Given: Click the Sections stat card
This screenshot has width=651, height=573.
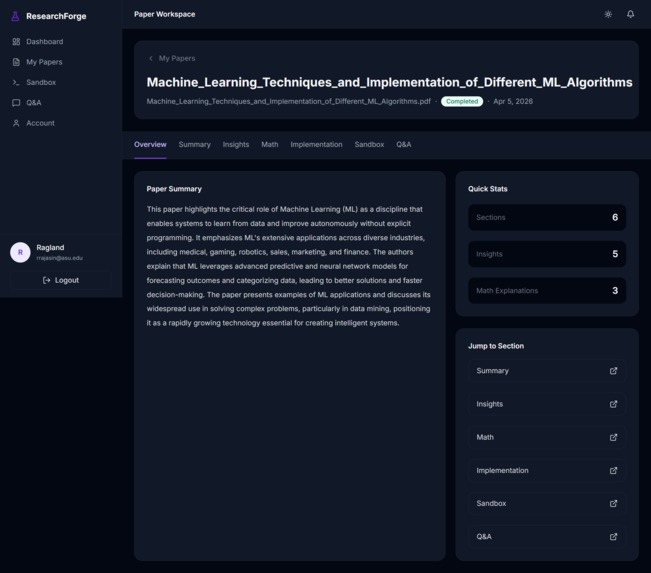Looking at the screenshot, I should pos(547,217).
